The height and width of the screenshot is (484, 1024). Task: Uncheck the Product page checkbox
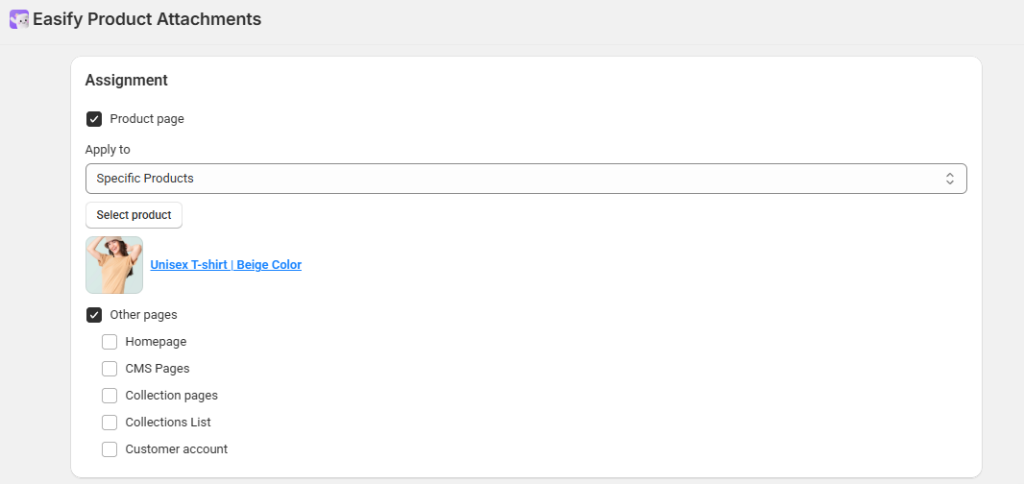click(x=94, y=119)
